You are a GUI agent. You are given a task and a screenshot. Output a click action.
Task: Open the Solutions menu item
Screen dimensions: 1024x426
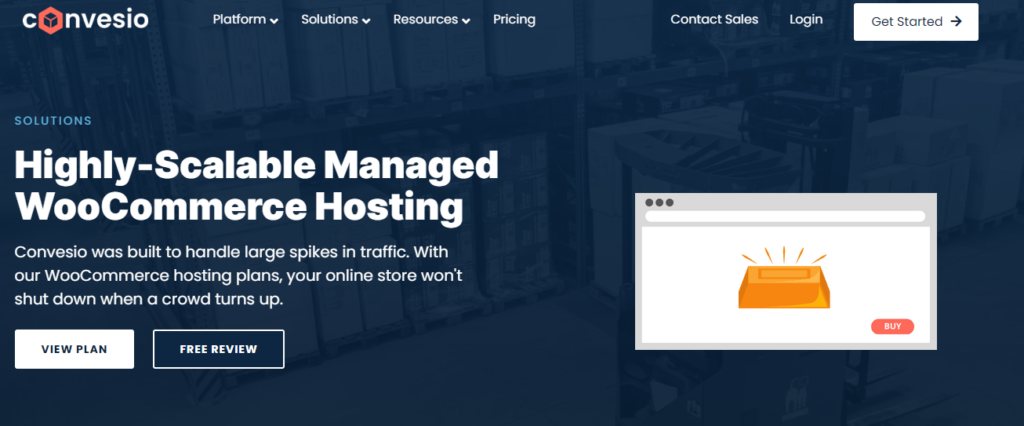[x=329, y=20]
